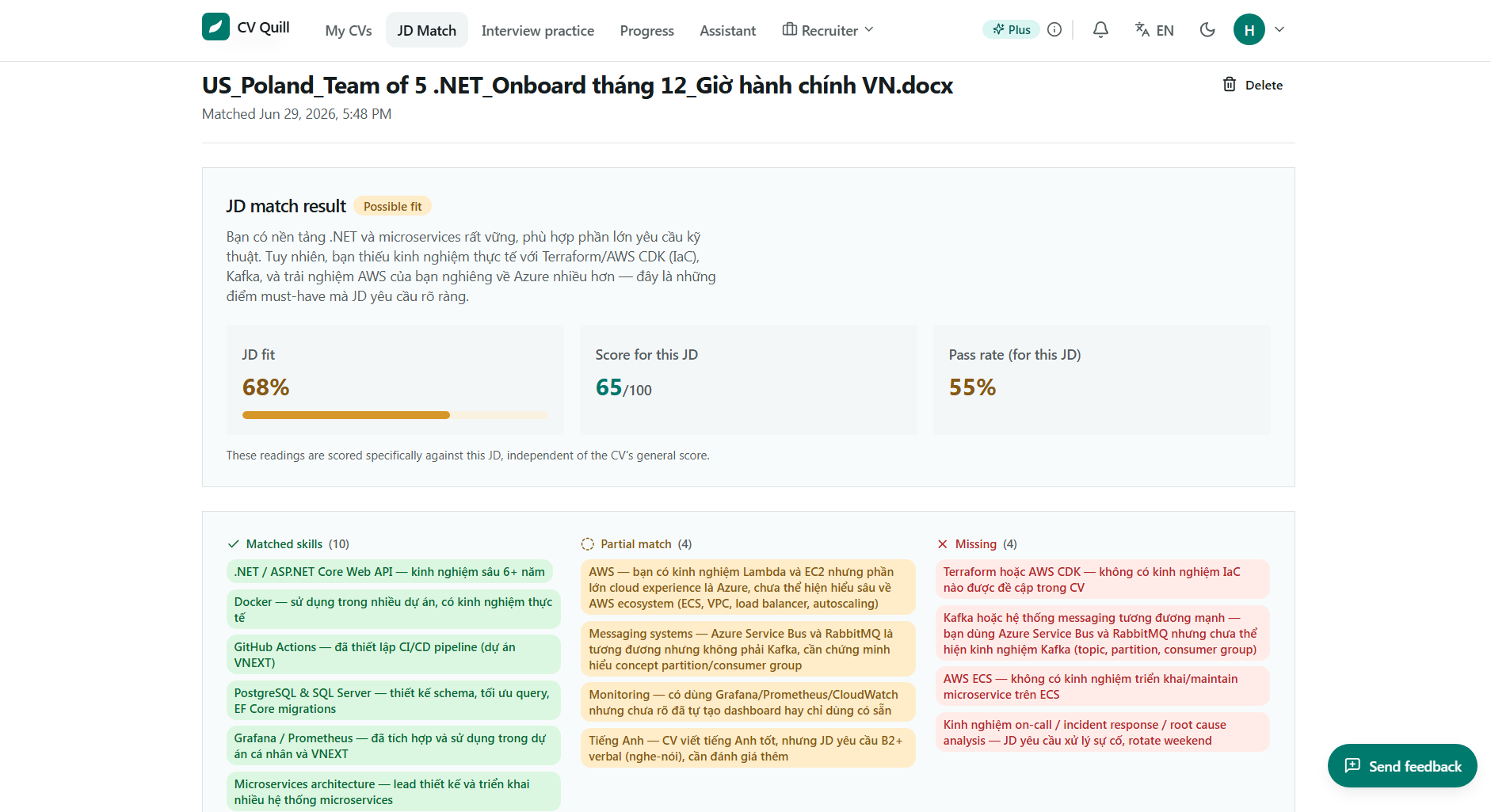
Task: Click the H profile avatar
Action: coord(1249,29)
